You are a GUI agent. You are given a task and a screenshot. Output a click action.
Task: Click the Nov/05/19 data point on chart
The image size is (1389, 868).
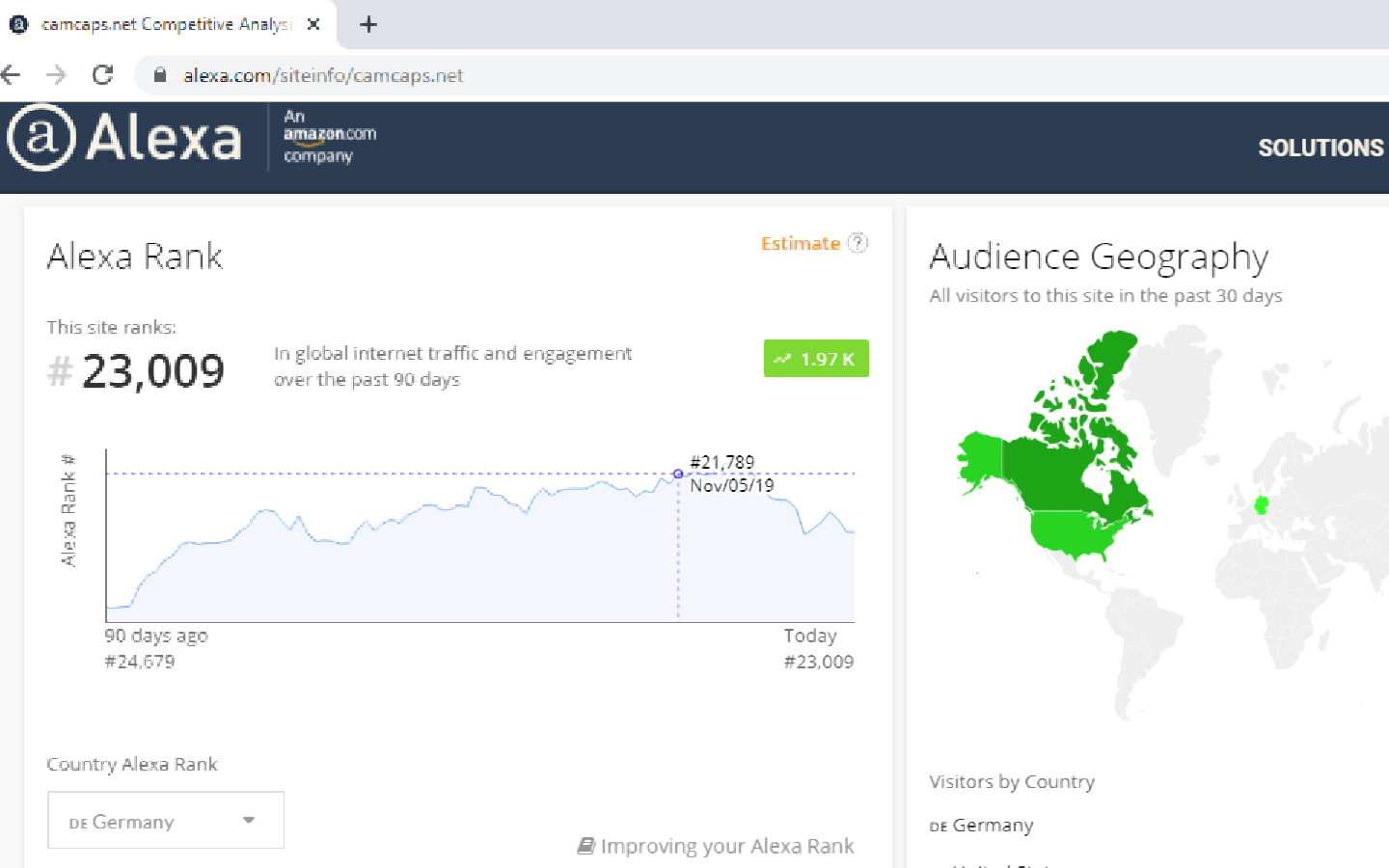[678, 474]
